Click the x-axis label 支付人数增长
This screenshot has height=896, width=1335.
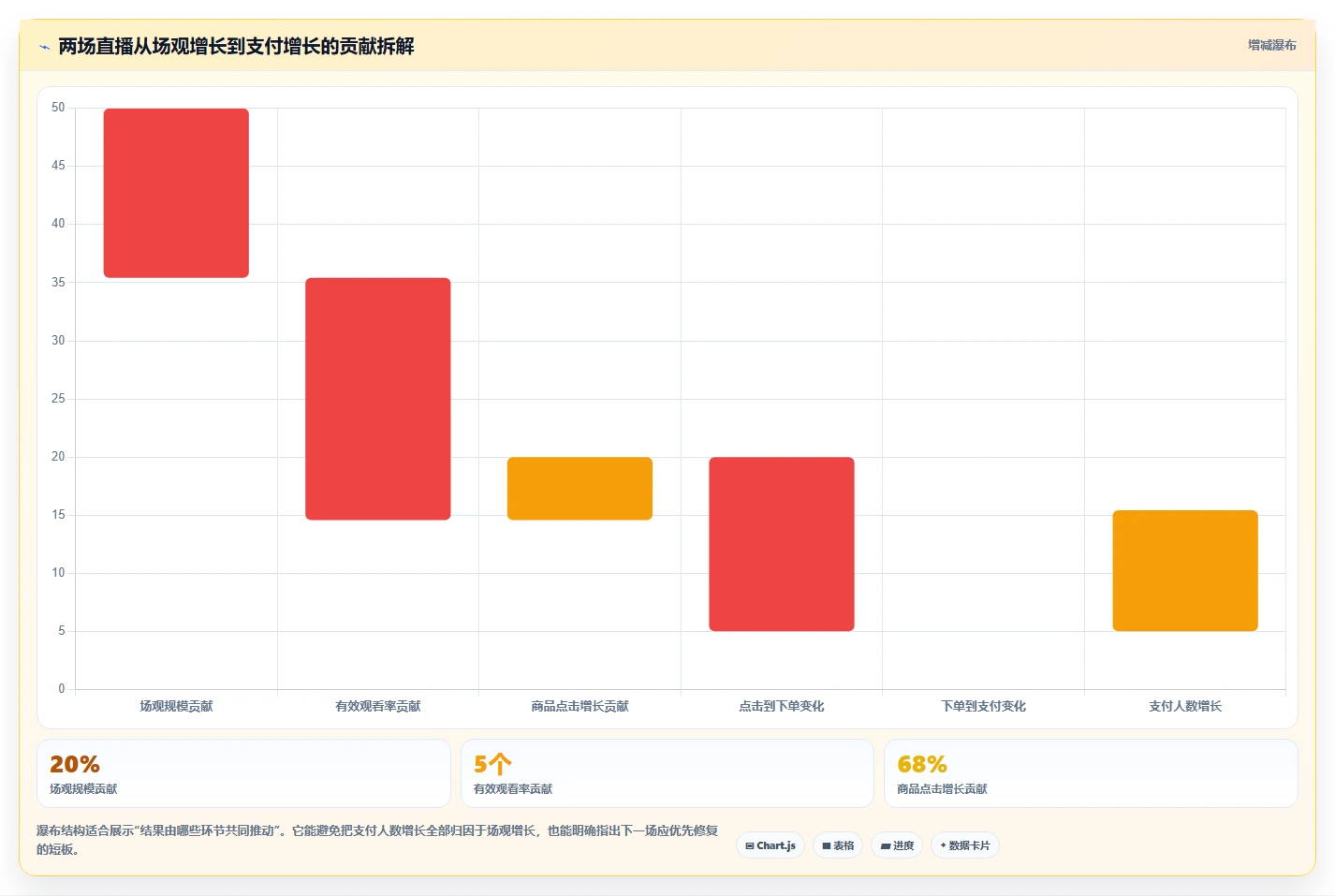click(x=1185, y=706)
